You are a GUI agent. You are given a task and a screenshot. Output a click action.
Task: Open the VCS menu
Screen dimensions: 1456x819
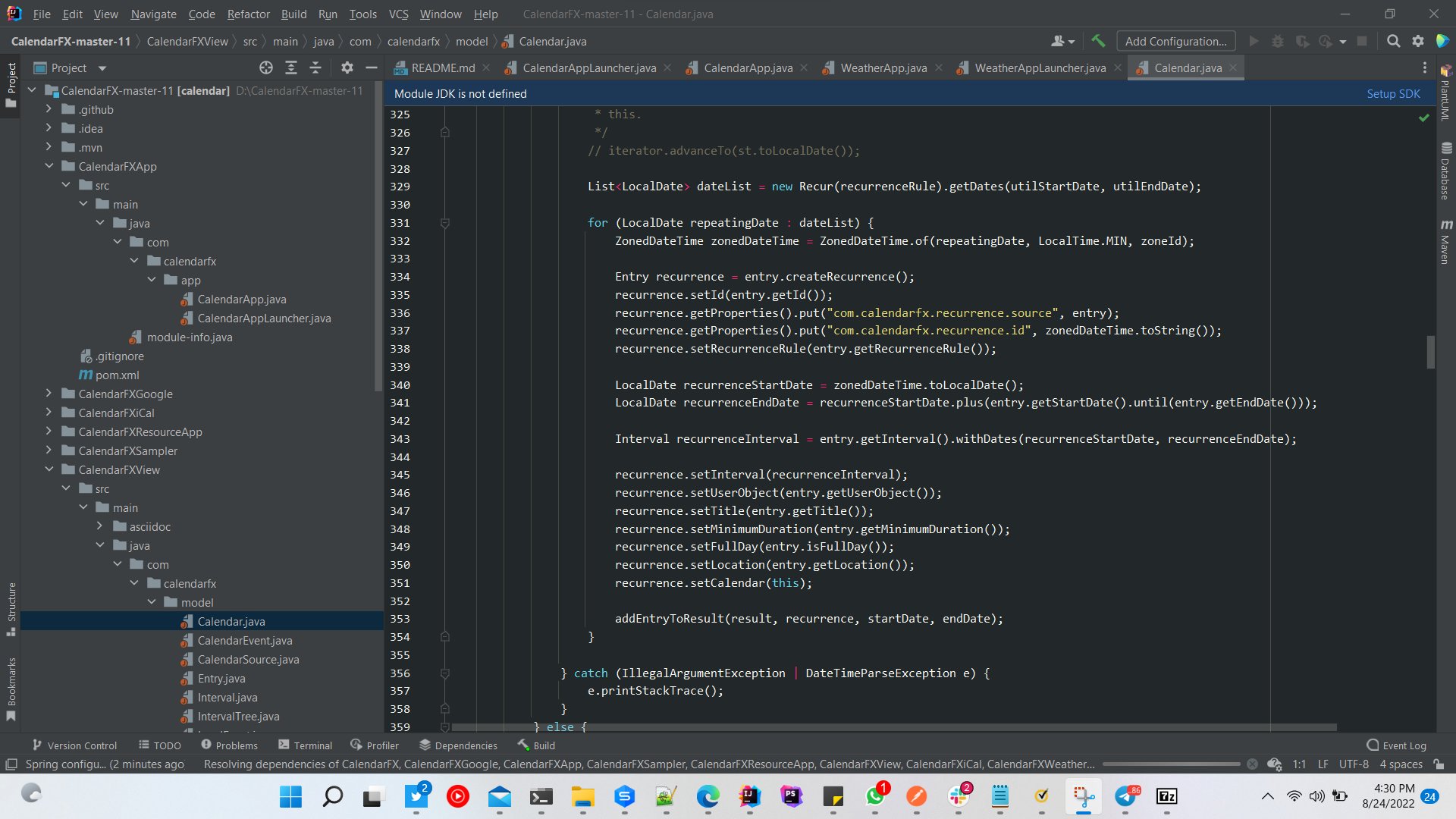click(x=398, y=14)
